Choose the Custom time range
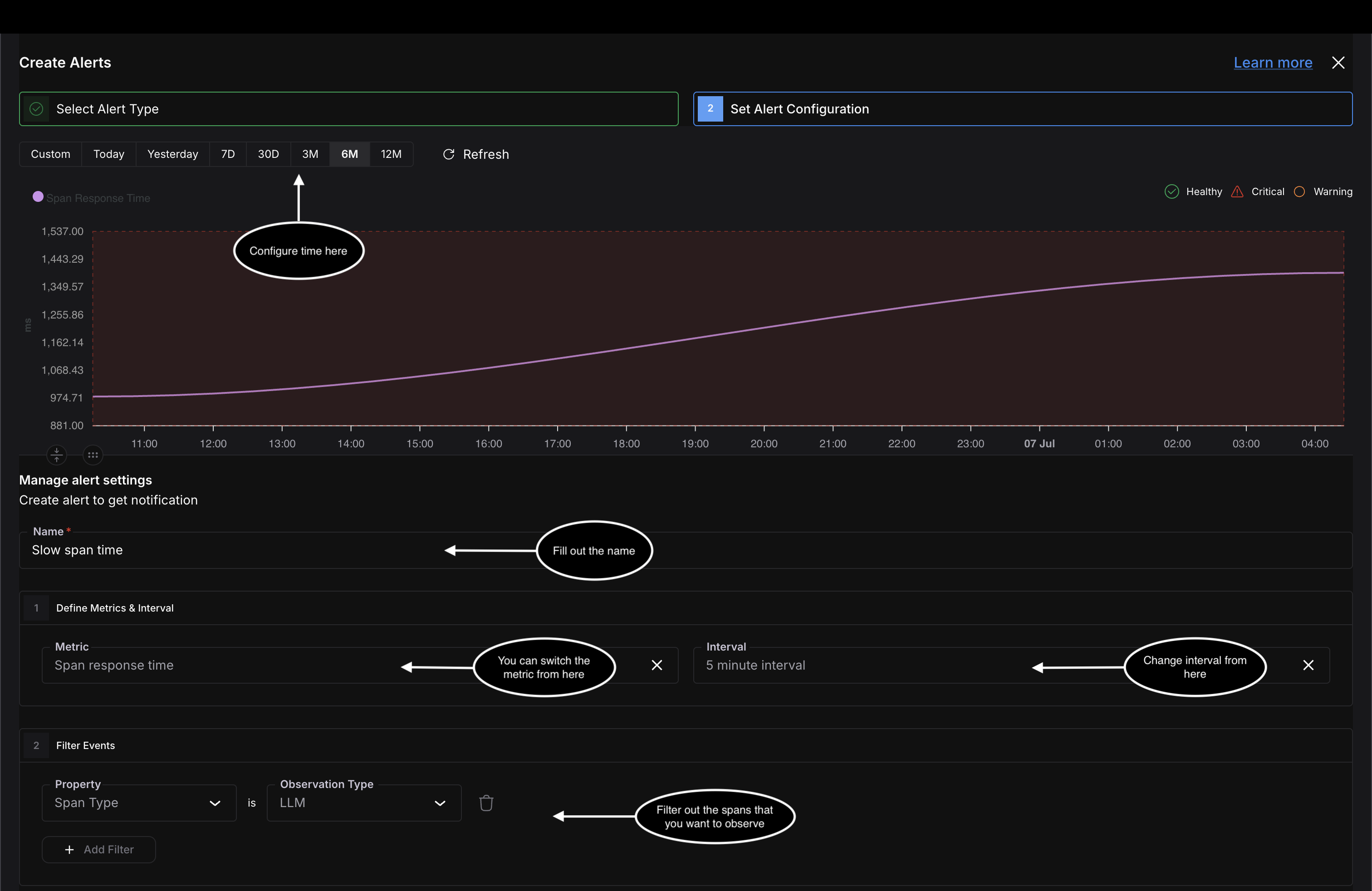Screen dimensions: 1372x891 pyautogui.click(x=51, y=154)
